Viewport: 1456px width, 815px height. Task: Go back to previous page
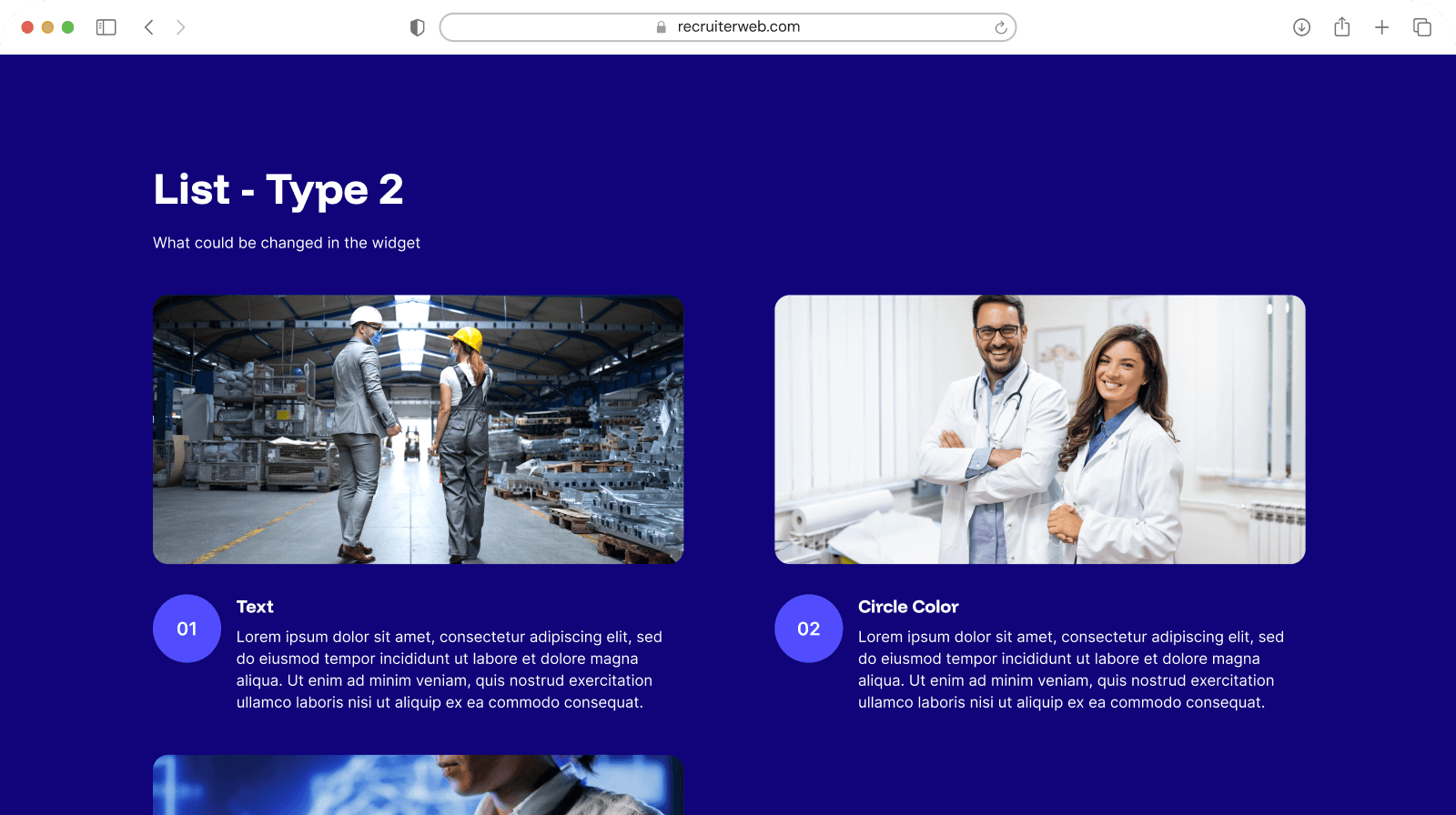pos(149,27)
